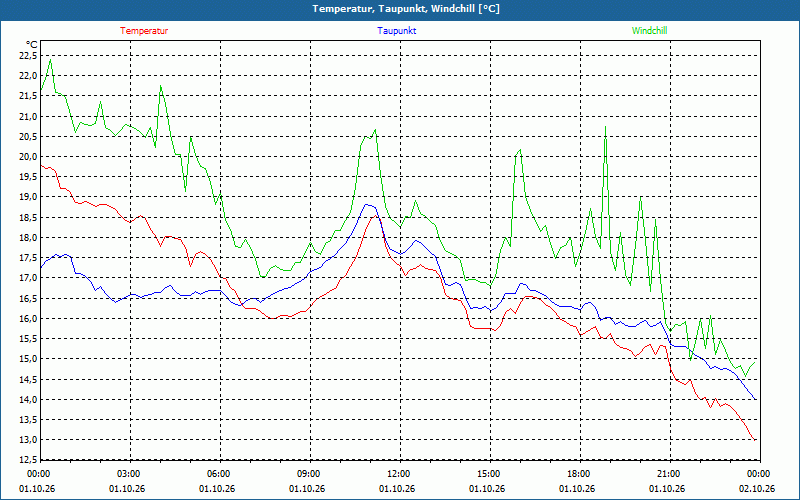The width and height of the screenshot is (800, 500).
Task: Click the °C unit label on axis
Action: 32,45
